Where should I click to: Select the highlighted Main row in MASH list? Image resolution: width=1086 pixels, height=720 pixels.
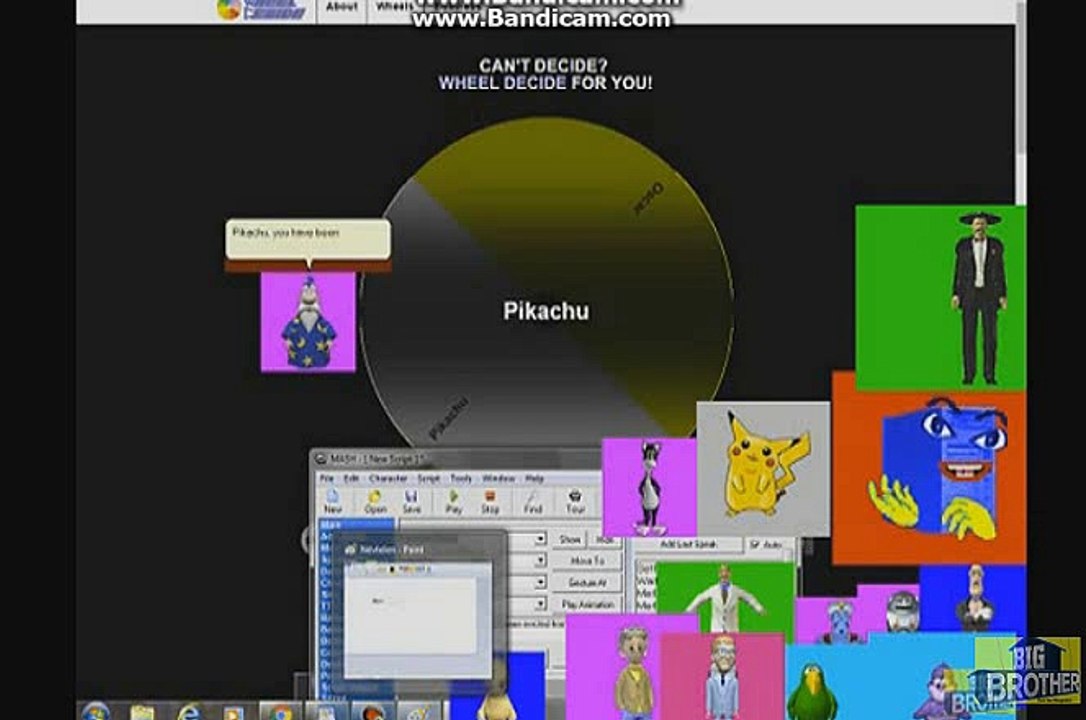(357, 525)
